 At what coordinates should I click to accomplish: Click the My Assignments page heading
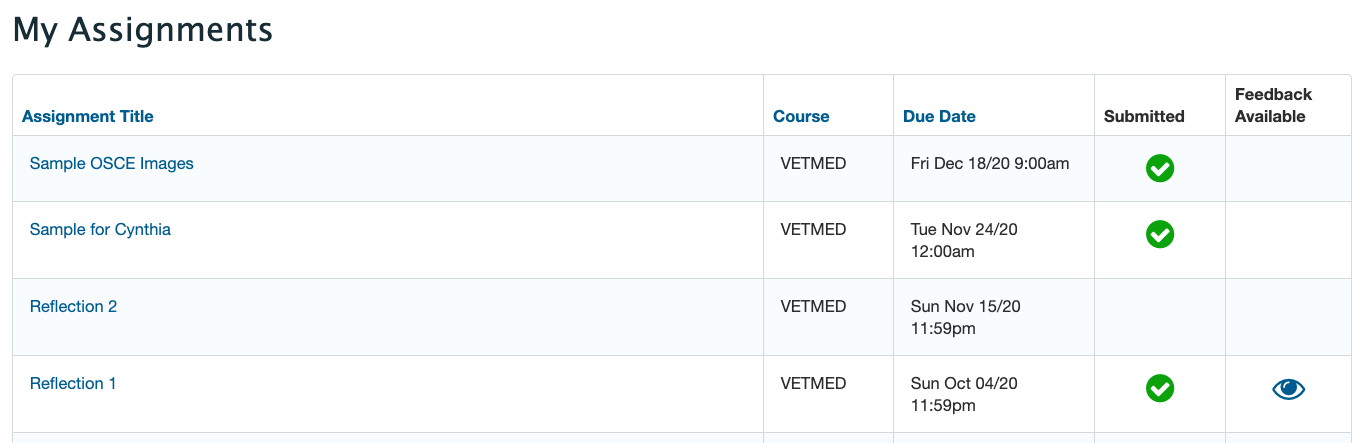142,30
